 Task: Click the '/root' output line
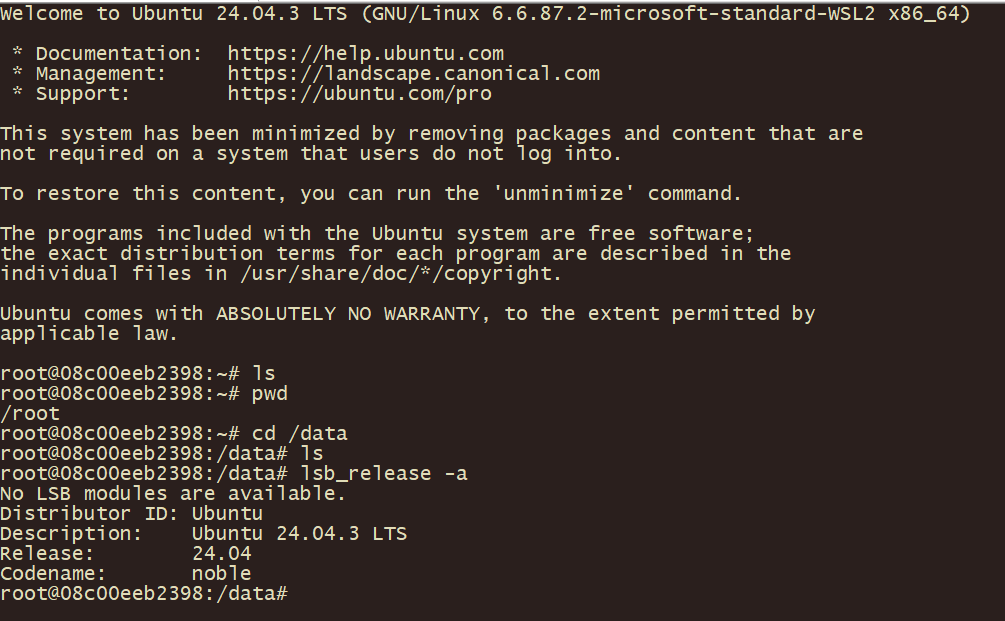coord(30,414)
